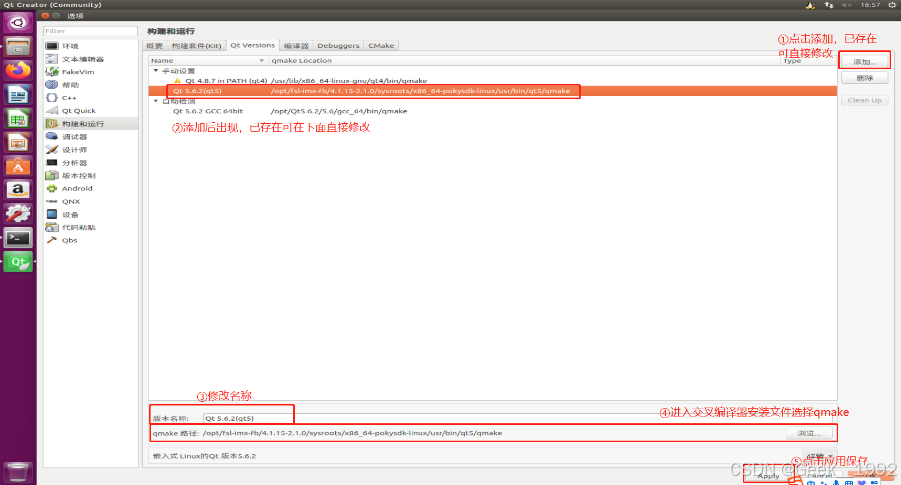Viewport: 901px width, 485px height.
Task: Select the C++ options category
Action: coord(91,98)
